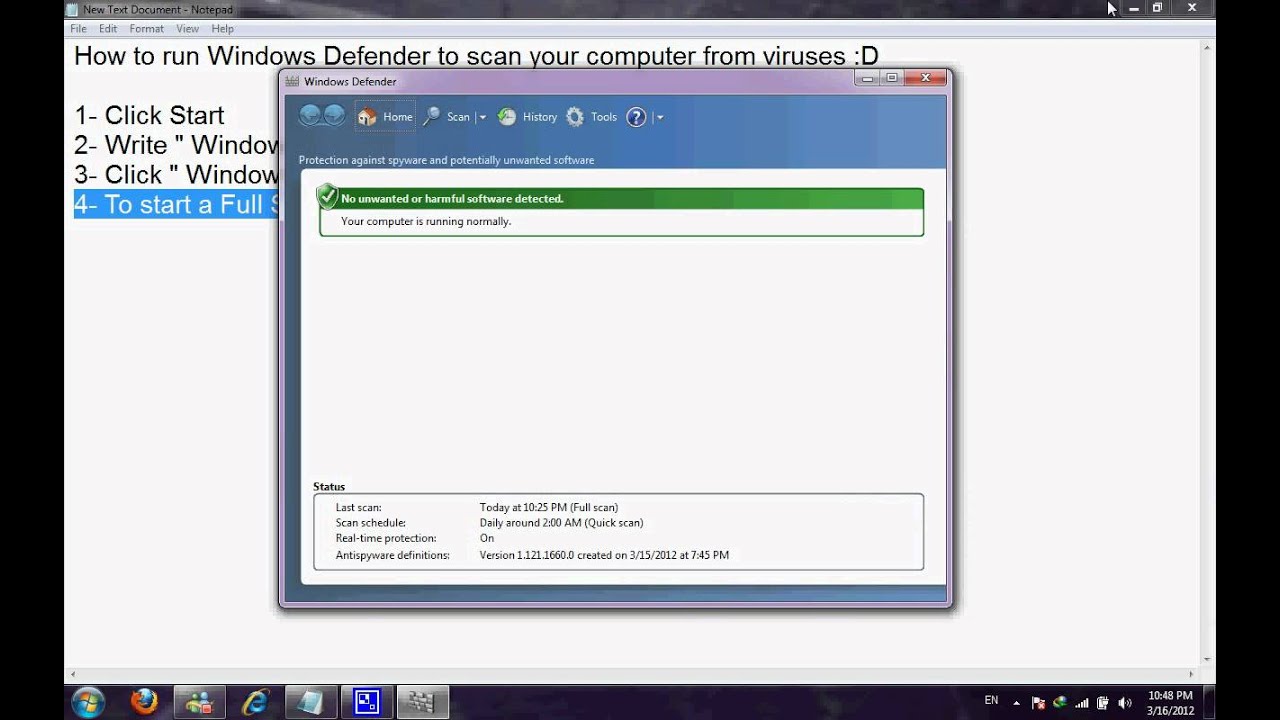The height and width of the screenshot is (720, 1280).
Task: Click the Windows Defender title bar icon
Action: coord(292,81)
